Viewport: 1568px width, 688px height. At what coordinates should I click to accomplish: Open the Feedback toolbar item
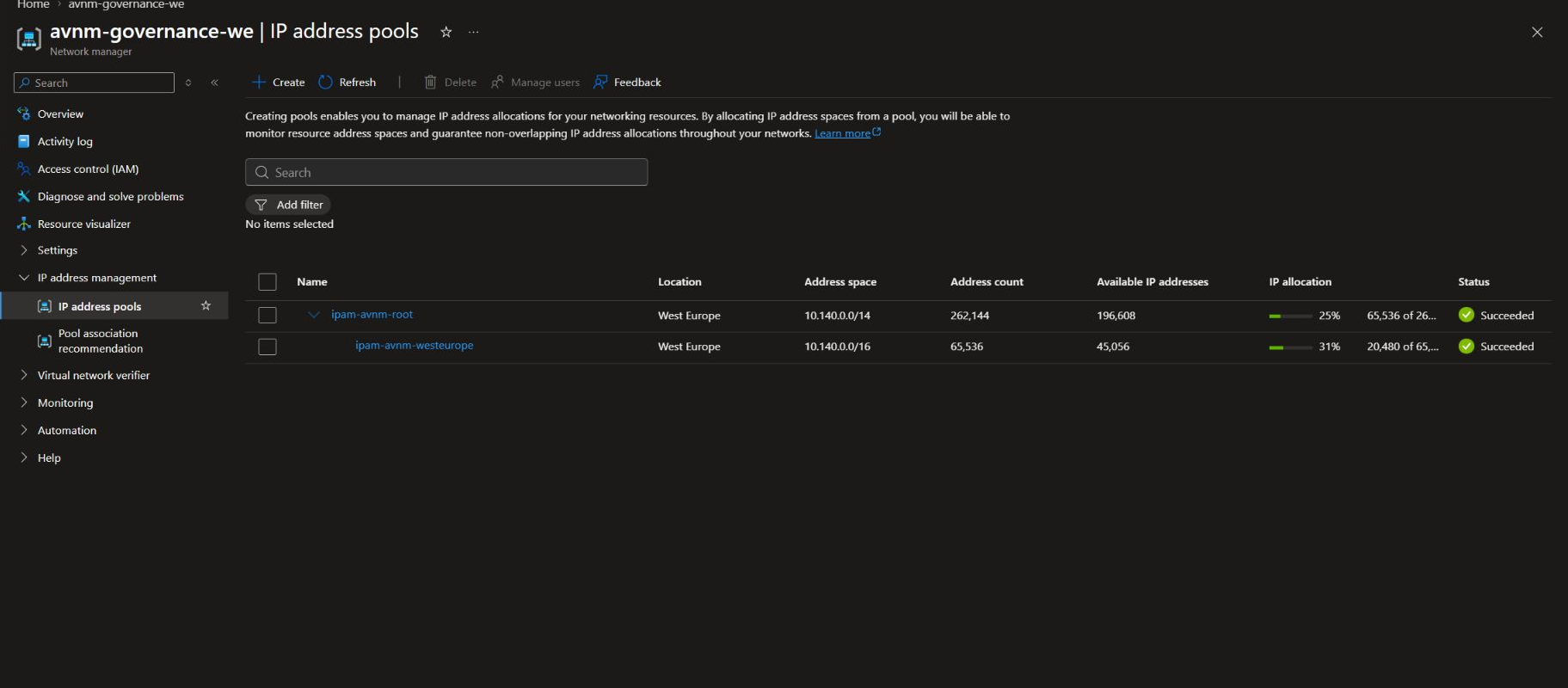coord(627,83)
